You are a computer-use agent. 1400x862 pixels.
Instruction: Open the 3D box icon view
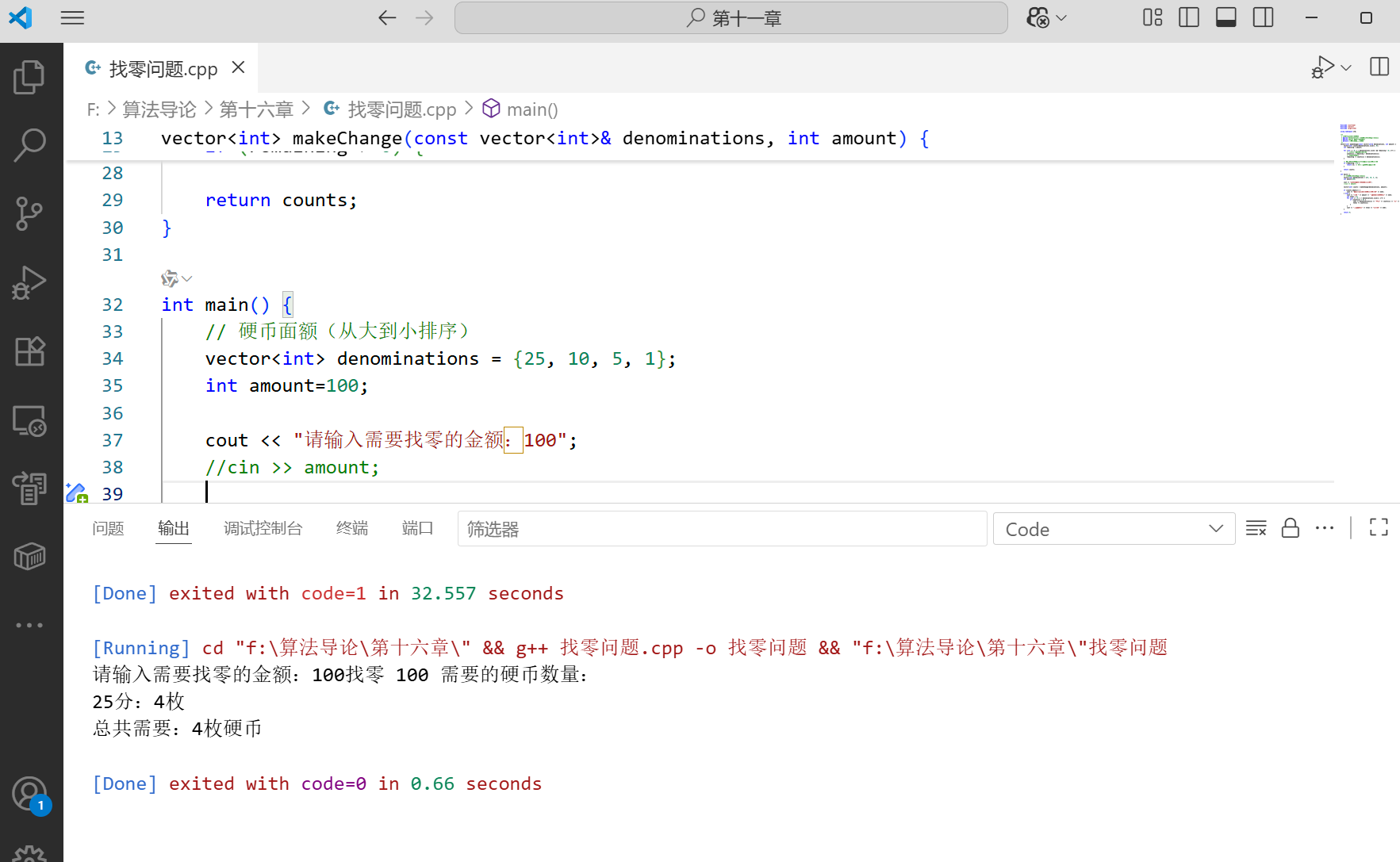coord(30,557)
